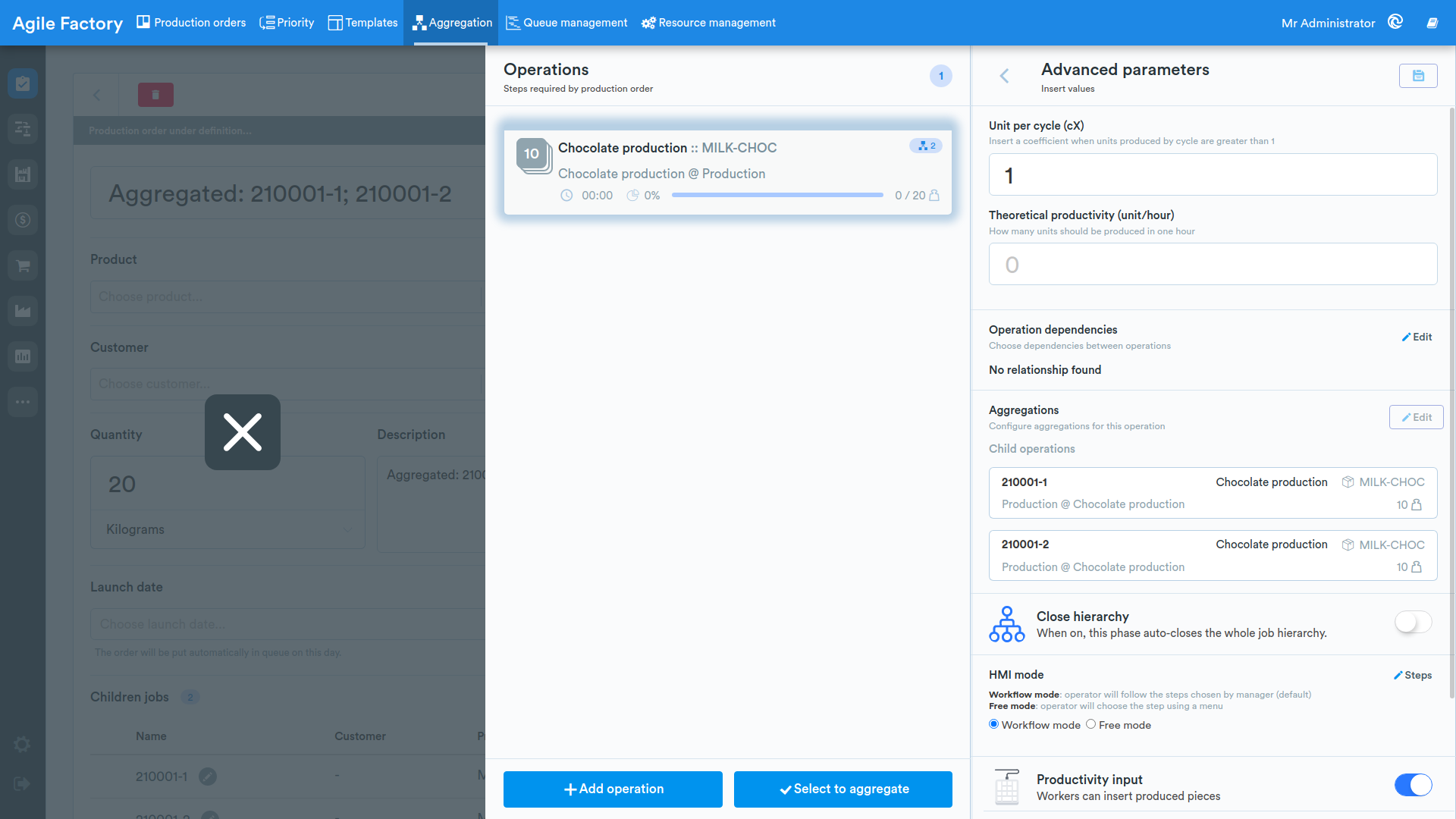Click the profile swirl icon beside Mr Administrator
Screen dimensions: 1456x819
point(1395,22)
